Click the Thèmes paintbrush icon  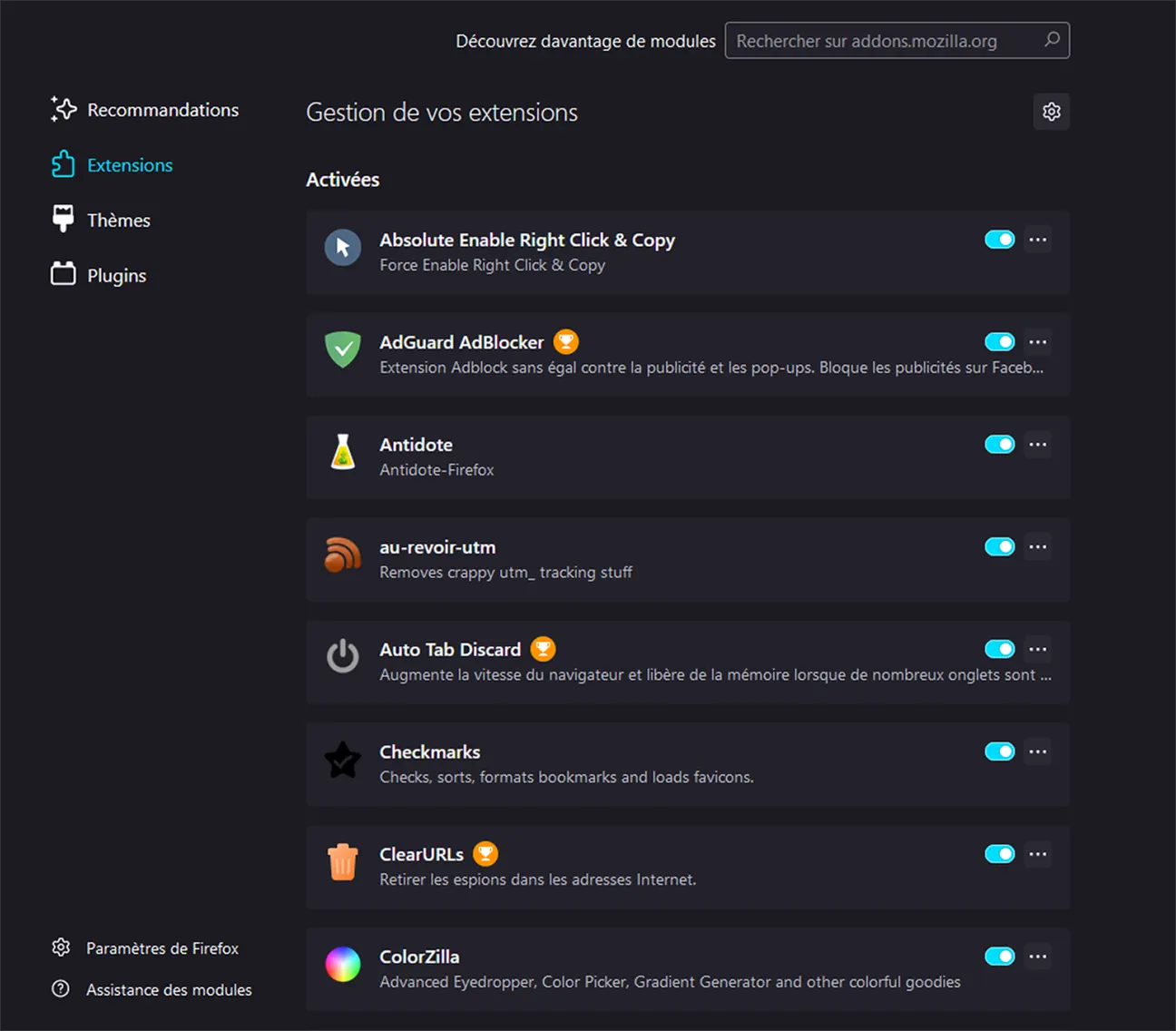(x=64, y=219)
